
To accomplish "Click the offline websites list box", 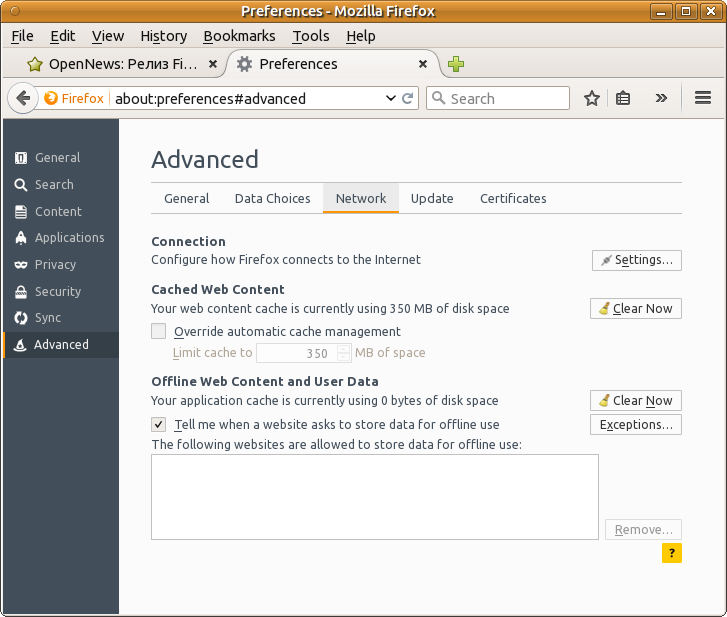I will [x=374, y=497].
